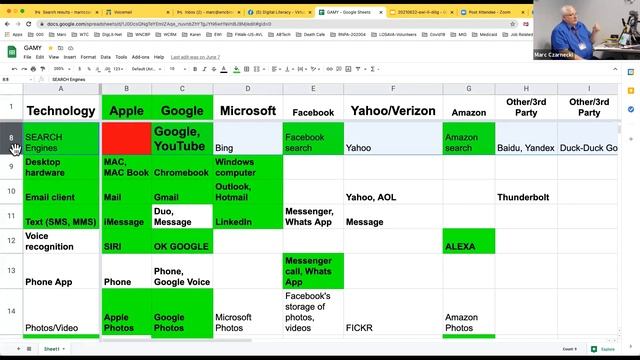Open the font size dropdown

pos(178,69)
